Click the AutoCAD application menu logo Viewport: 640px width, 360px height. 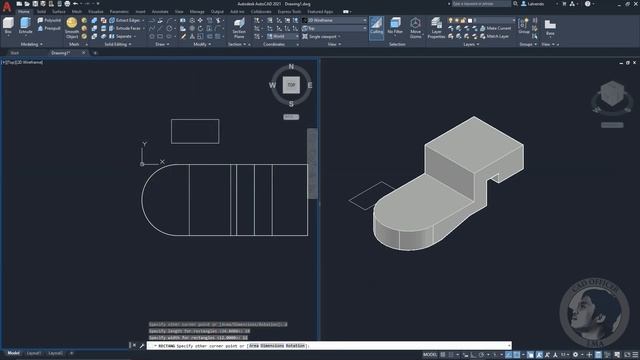point(7,6)
